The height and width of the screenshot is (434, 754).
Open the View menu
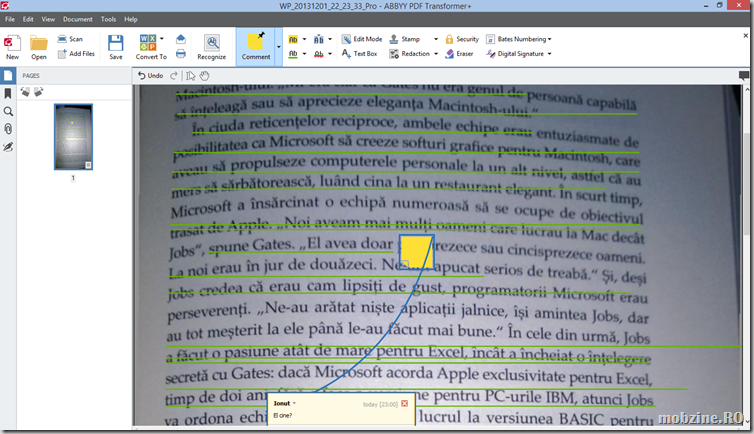click(48, 19)
